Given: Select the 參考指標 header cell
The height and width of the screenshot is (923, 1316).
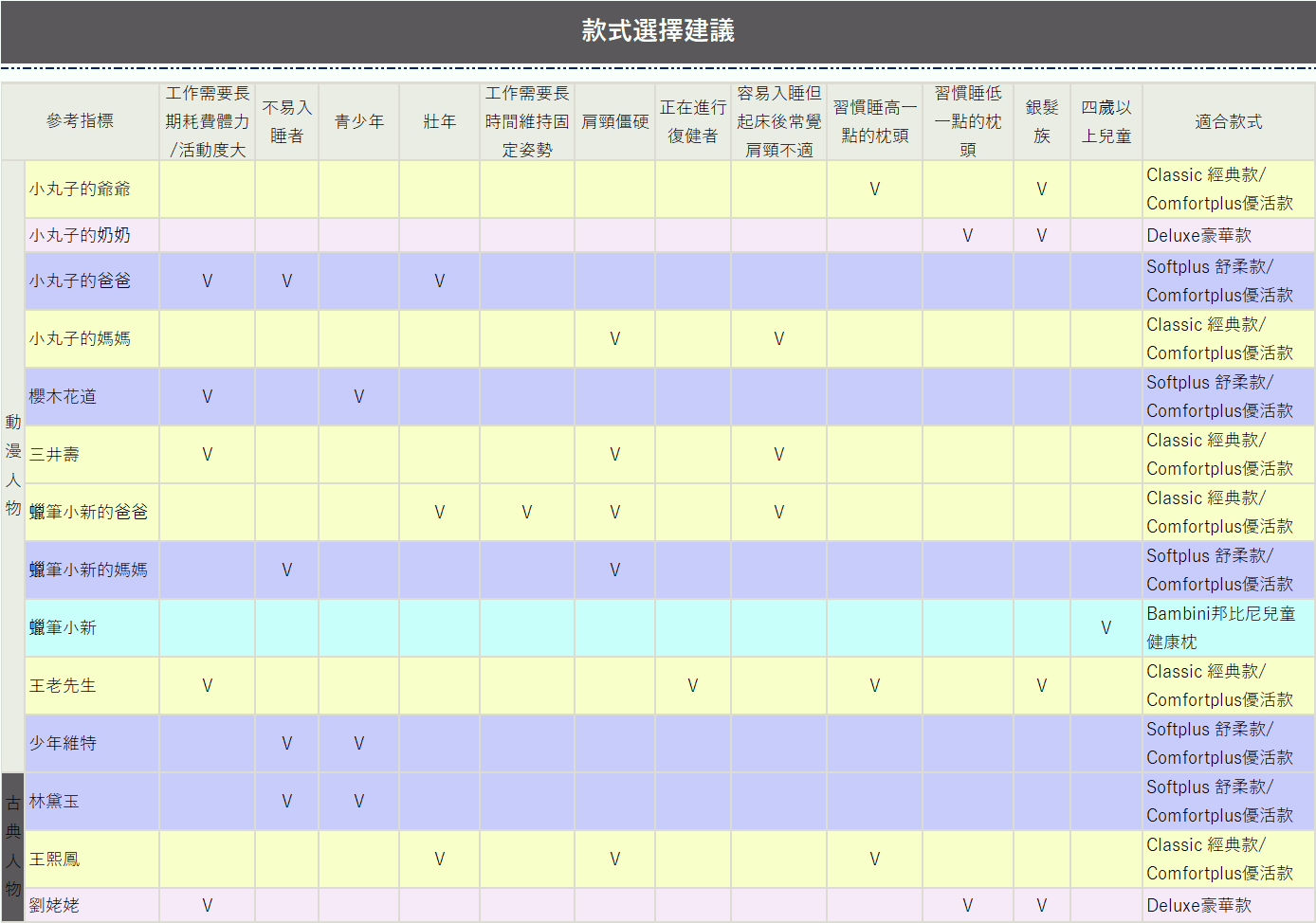Looking at the screenshot, I should tap(81, 121).
